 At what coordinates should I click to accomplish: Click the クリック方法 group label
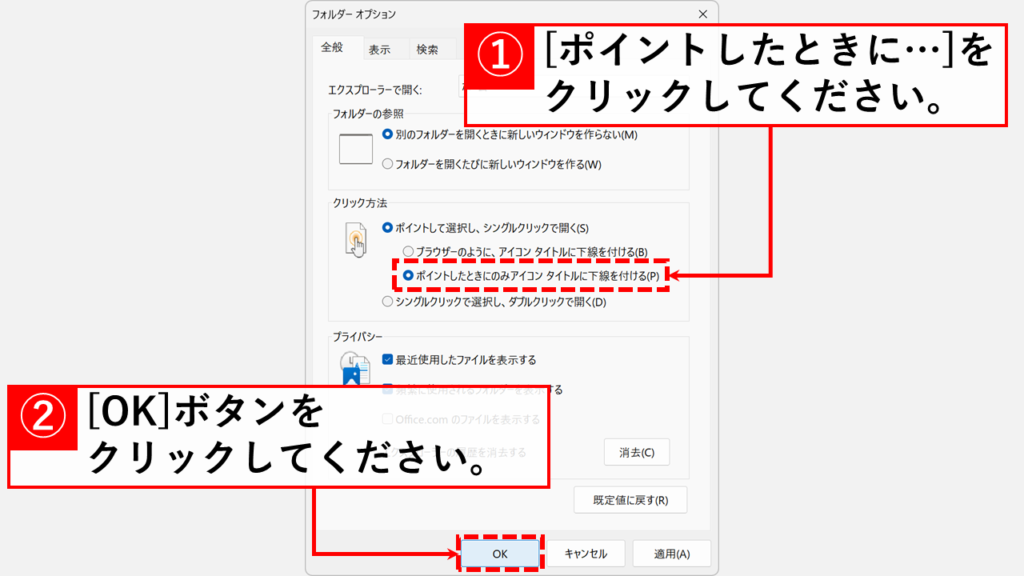(360, 203)
